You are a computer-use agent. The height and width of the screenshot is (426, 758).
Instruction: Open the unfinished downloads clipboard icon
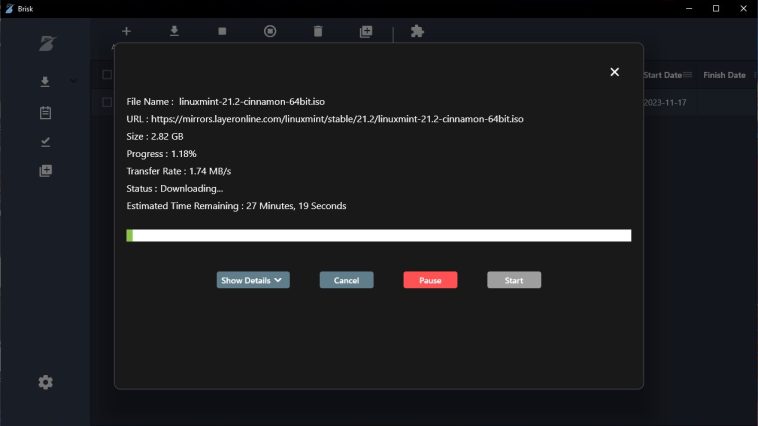tap(45, 113)
